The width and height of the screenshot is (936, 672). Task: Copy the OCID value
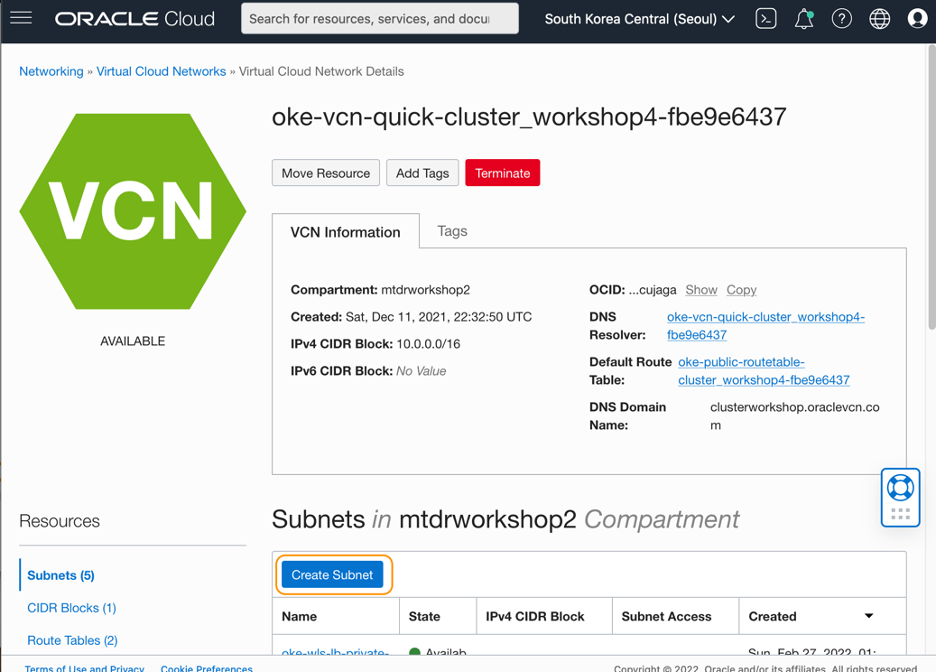click(741, 290)
